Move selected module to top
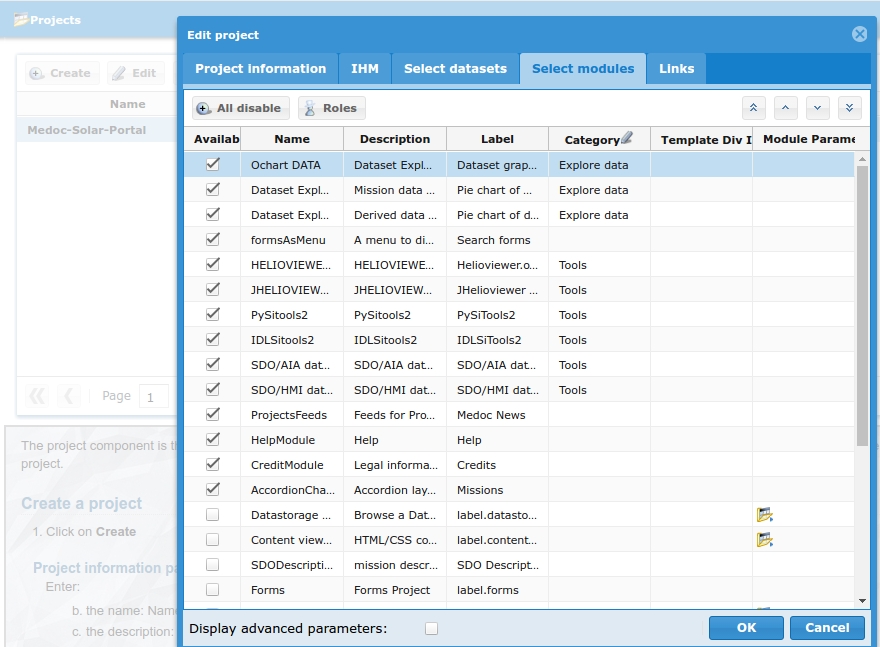Screen dimensions: 880x647 [754, 108]
